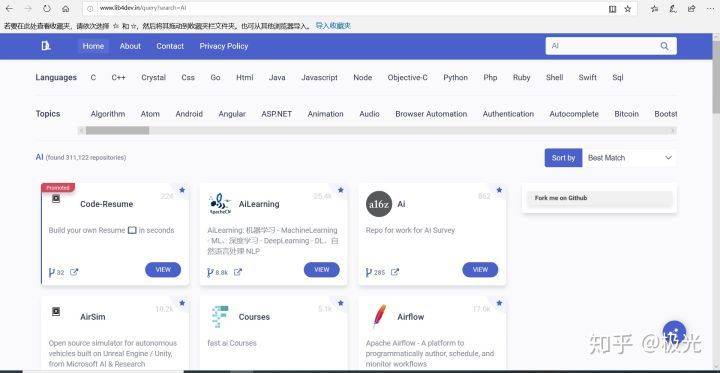The image size is (720, 373).
Task: Go to browser home icon
Action: (66, 9)
